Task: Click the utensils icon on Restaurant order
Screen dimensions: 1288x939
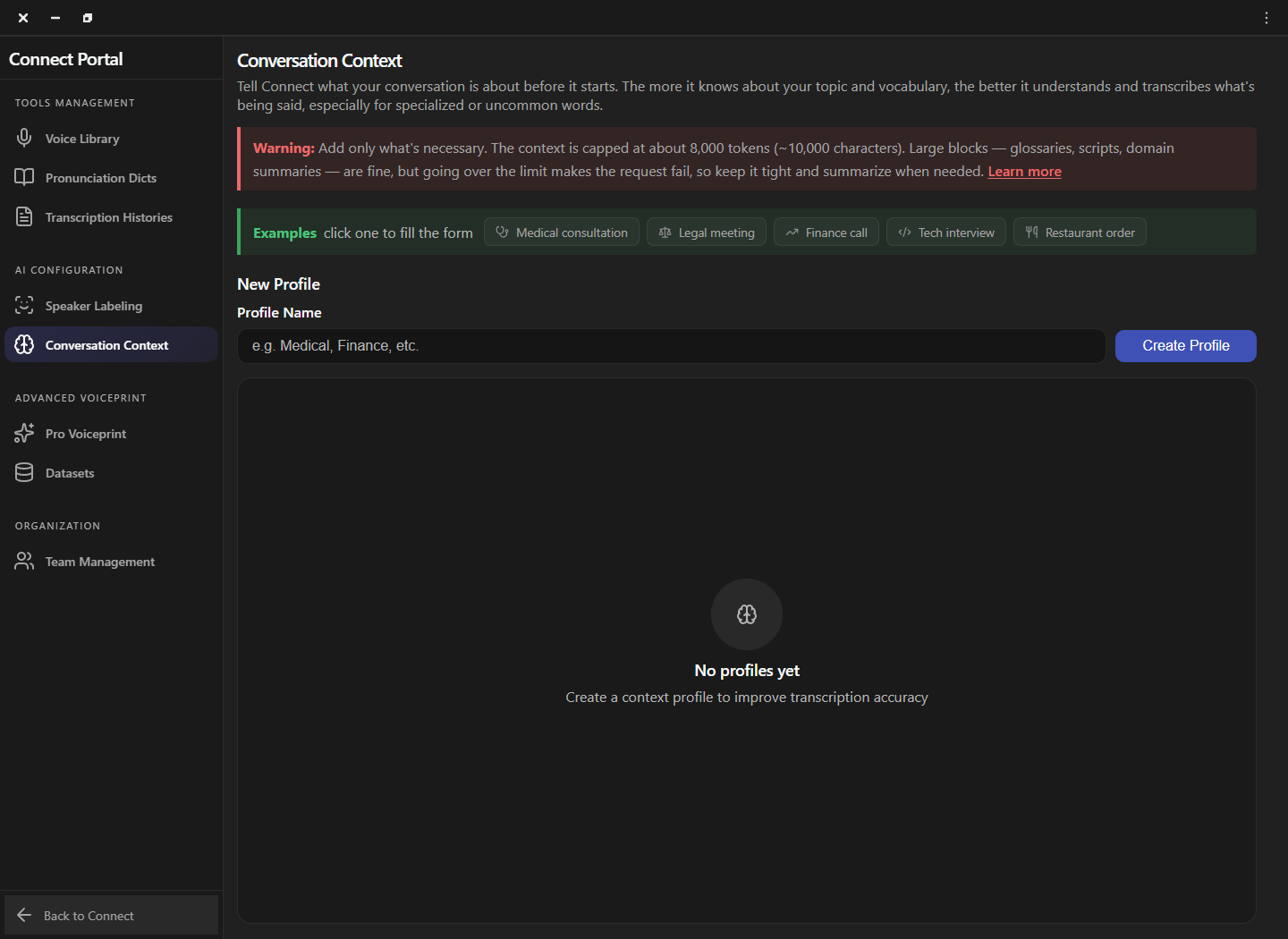Action: click(1031, 233)
